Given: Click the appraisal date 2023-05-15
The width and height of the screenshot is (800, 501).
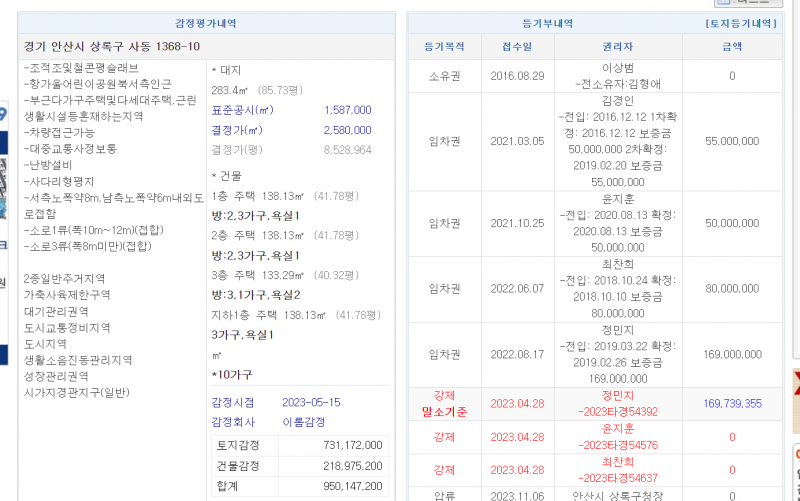Looking at the screenshot, I should [x=311, y=401].
